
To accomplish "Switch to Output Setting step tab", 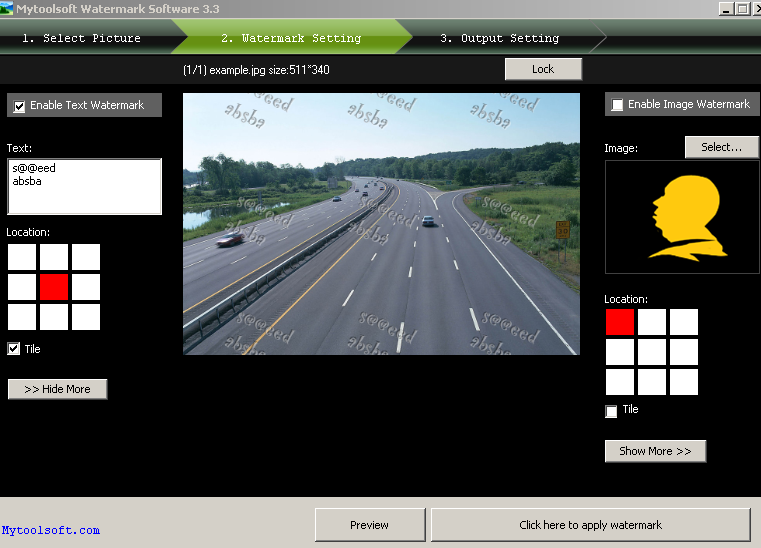I will pos(500,38).
